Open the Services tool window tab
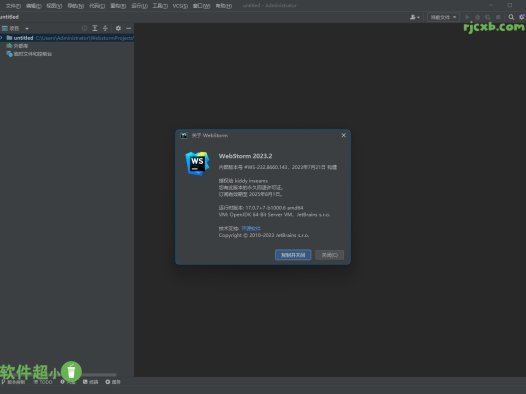This screenshot has height=394, width=526. point(113,382)
